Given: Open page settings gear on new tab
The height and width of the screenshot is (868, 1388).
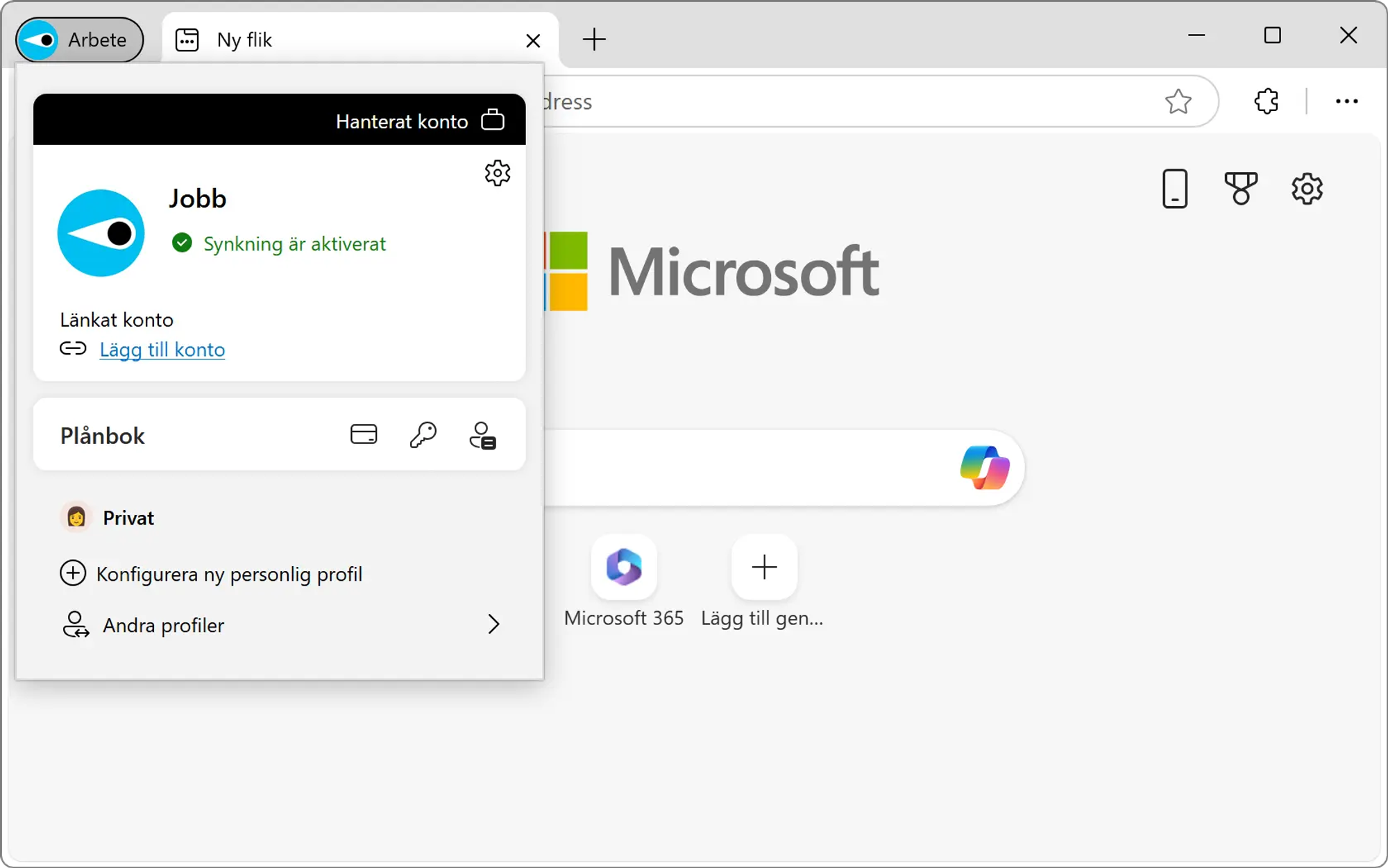Looking at the screenshot, I should coord(1307,189).
